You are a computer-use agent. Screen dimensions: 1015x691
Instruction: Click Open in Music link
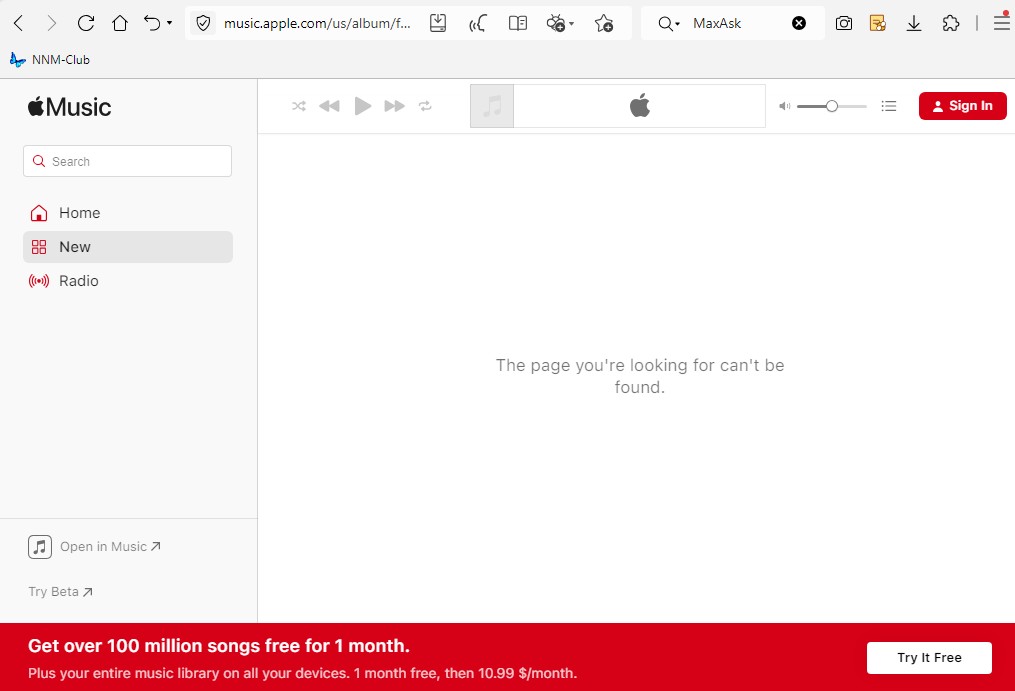(95, 547)
